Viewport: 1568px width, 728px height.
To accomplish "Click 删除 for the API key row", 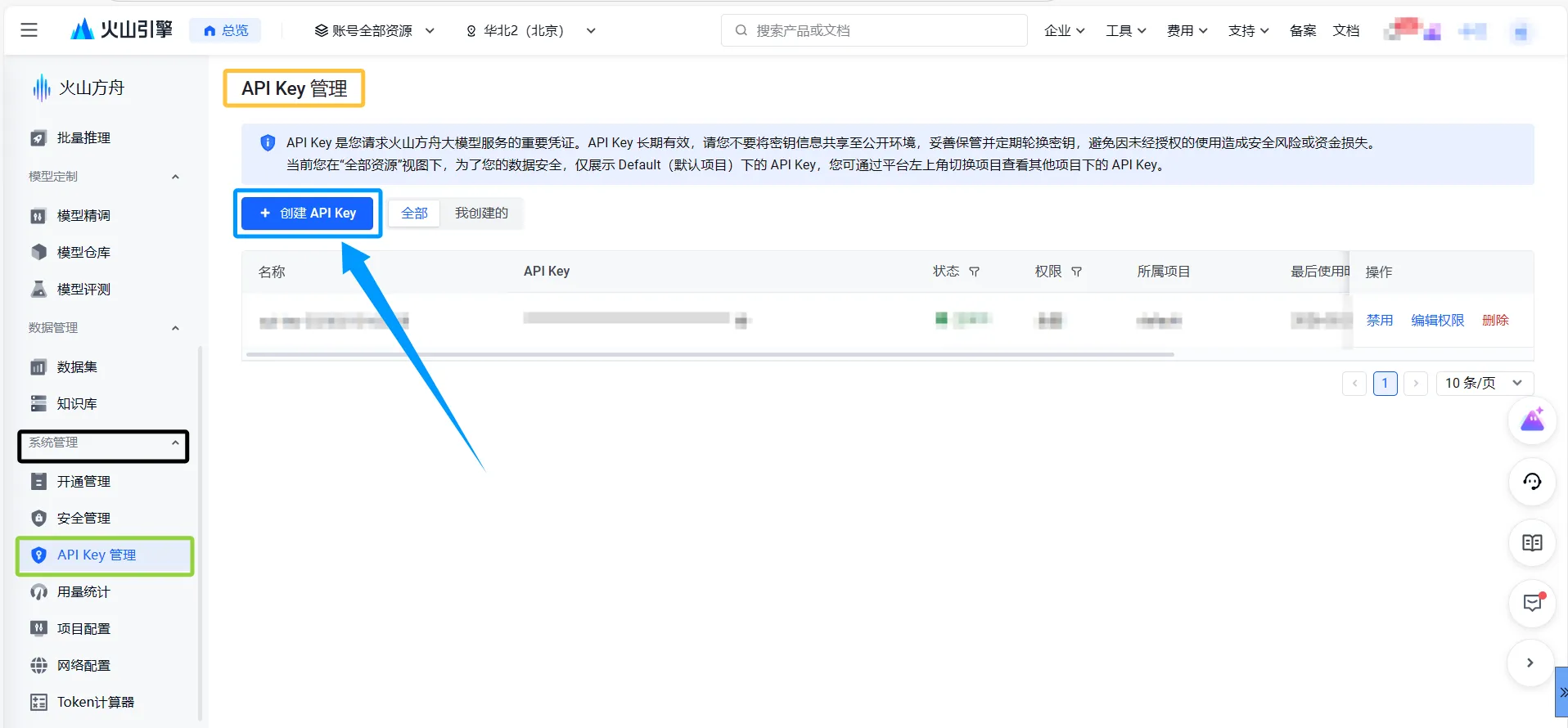I will (1495, 321).
